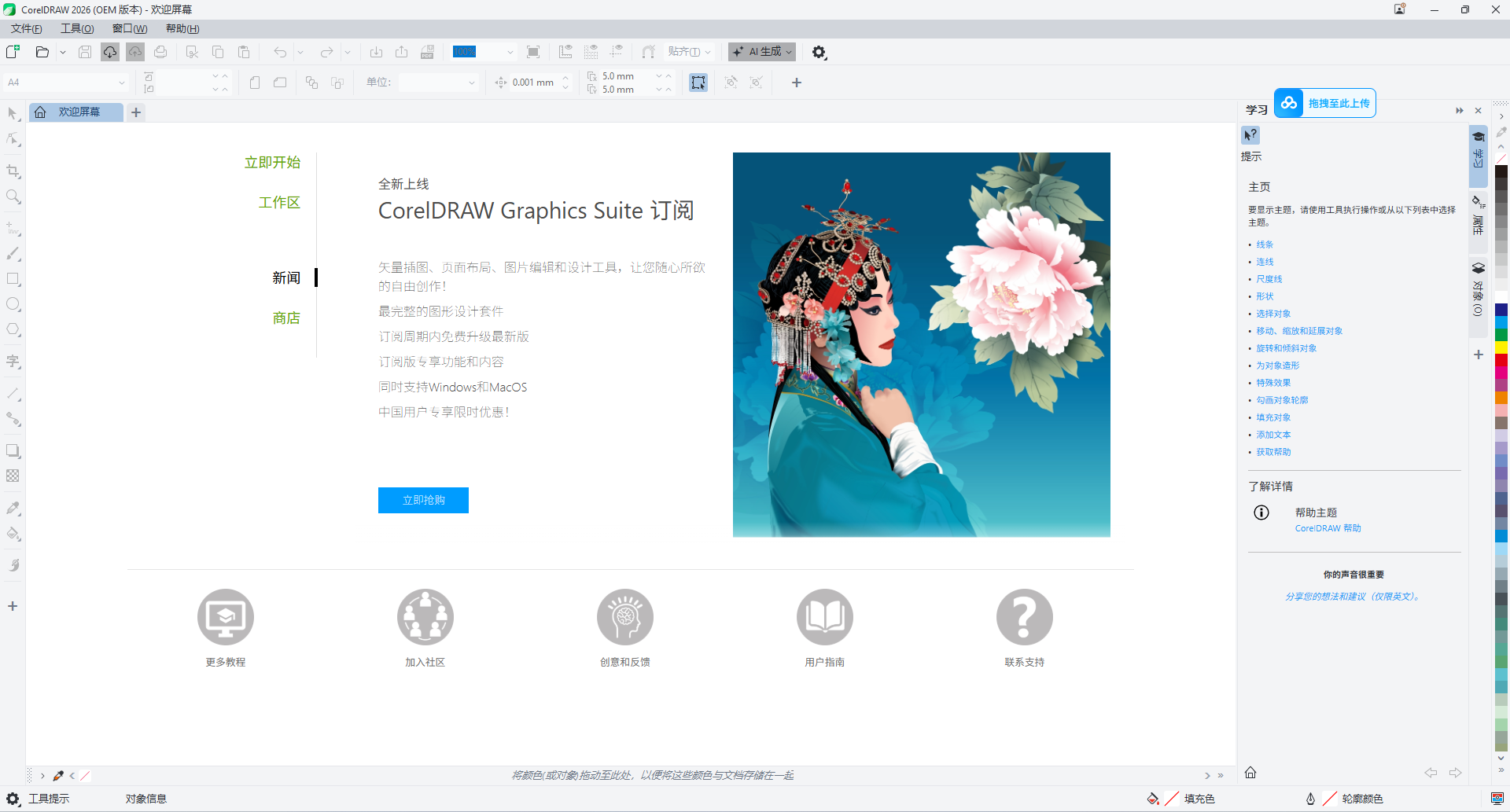Click the 拖拽至此上传 cloud button
This screenshot has height=812, width=1510.
click(x=1324, y=103)
